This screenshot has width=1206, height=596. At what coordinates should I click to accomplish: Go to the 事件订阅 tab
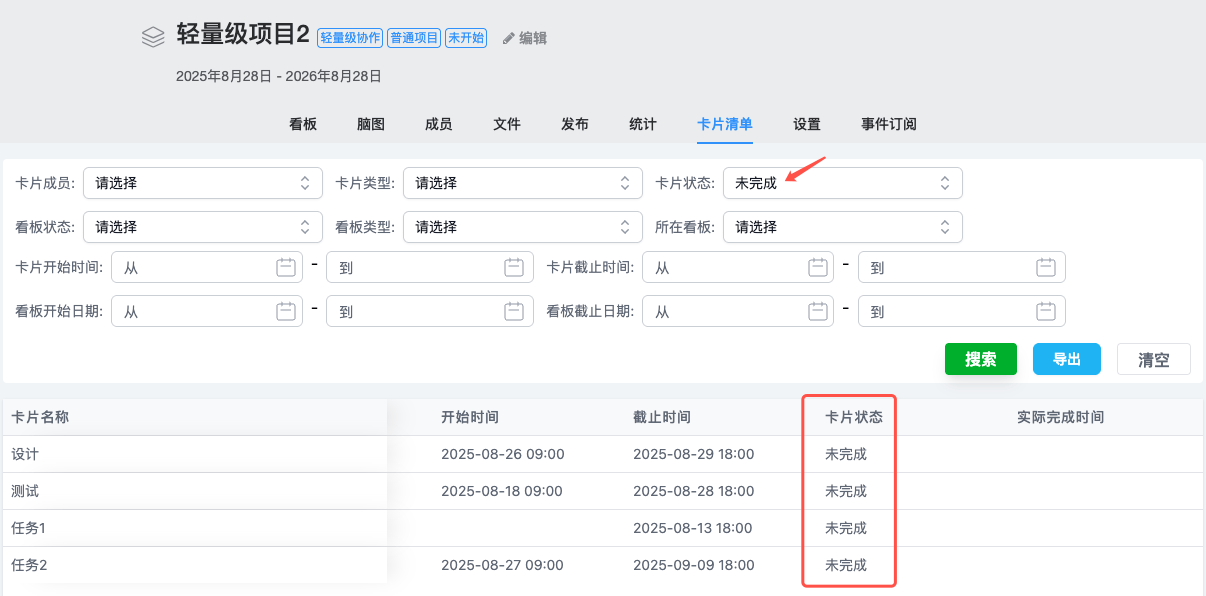(888, 124)
